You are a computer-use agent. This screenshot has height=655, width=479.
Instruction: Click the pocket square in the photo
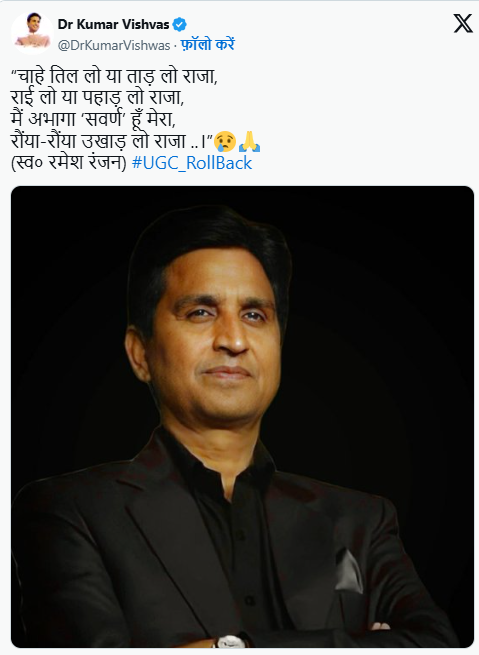coord(348,571)
